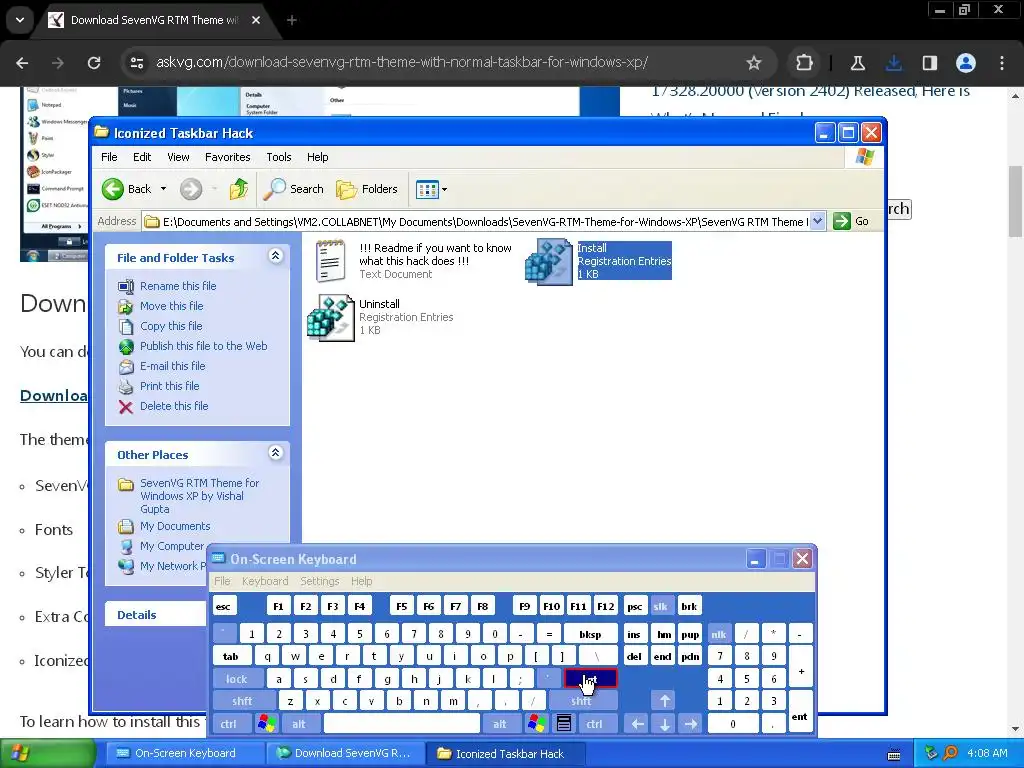Open My Computer in Other Places

pos(171,547)
